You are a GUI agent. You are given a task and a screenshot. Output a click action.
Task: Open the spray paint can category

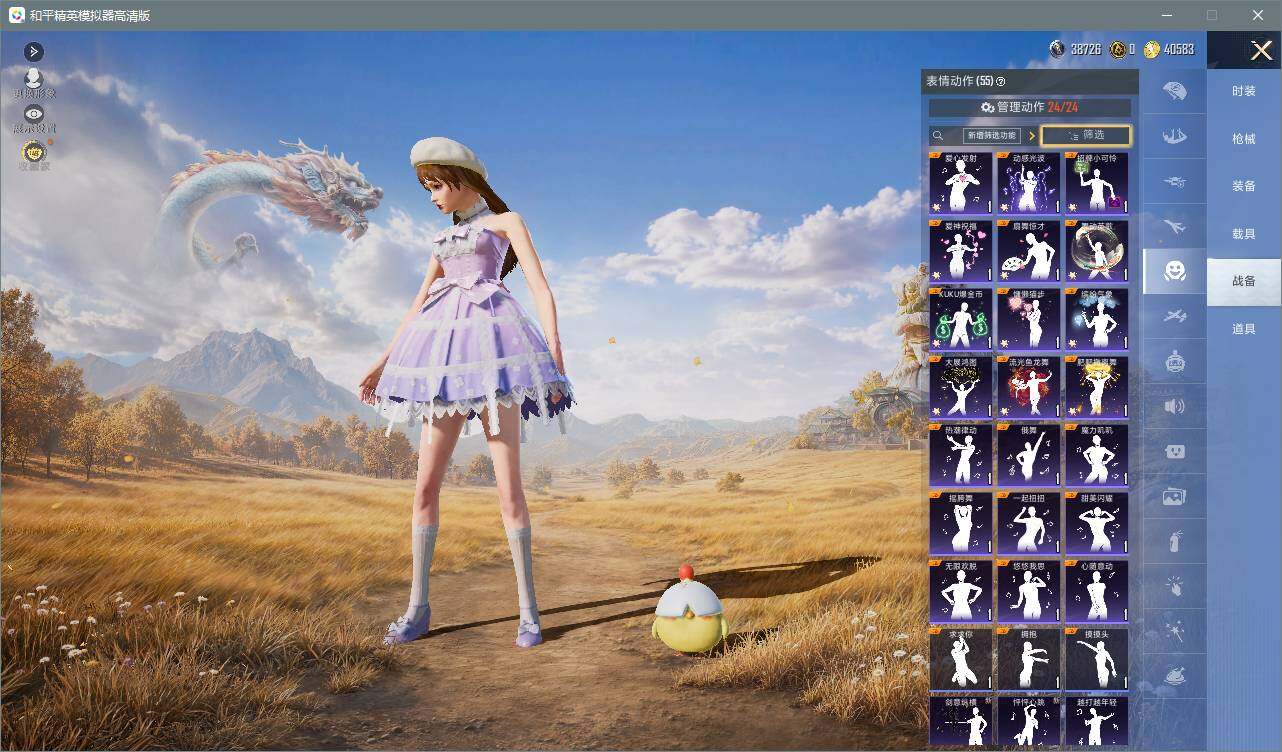tap(1175, 541)
